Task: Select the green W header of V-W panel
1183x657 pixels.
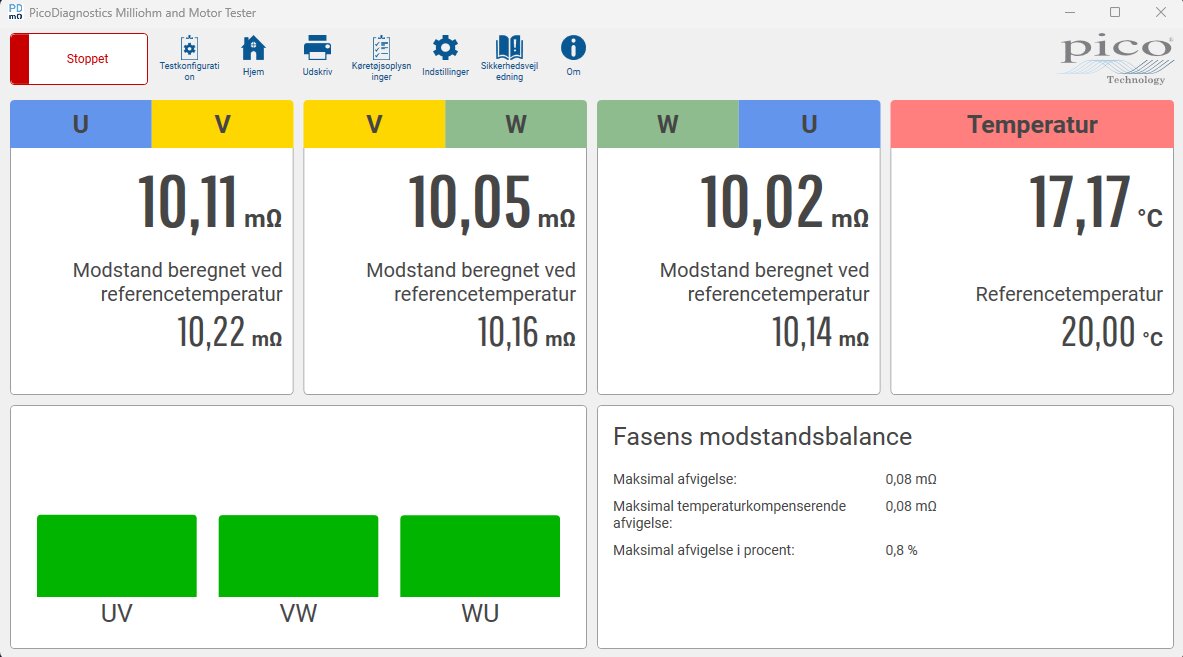Action: click(x=515, y=124)
